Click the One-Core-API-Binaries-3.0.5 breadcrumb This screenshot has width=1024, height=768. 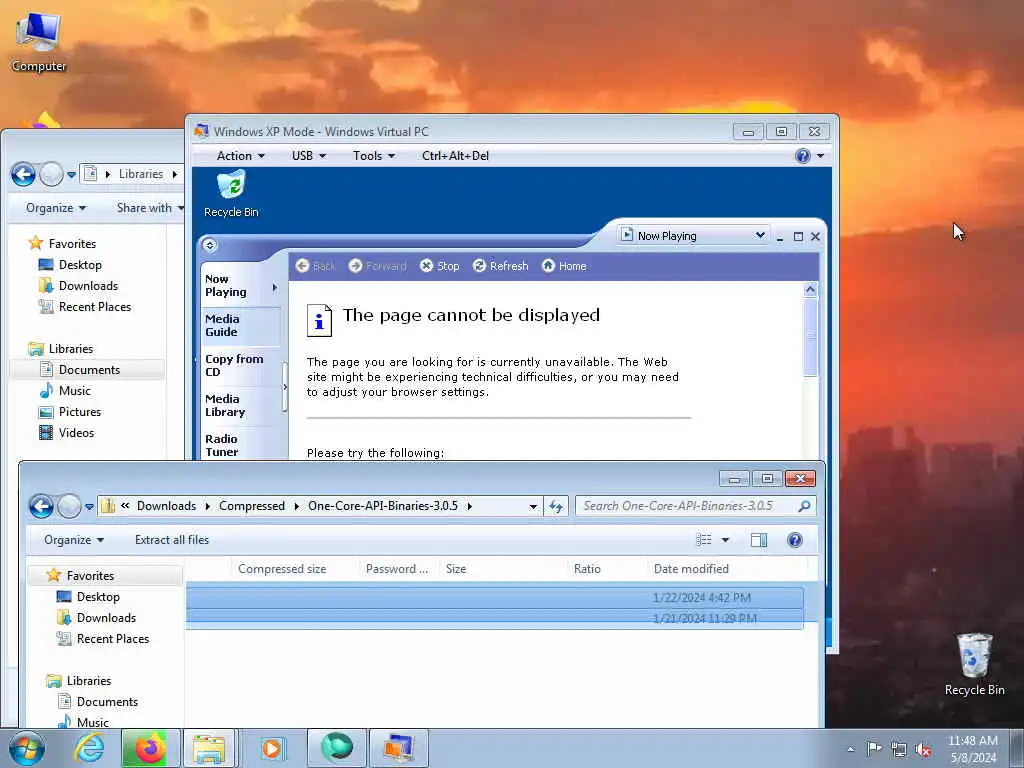coord(383,506)
